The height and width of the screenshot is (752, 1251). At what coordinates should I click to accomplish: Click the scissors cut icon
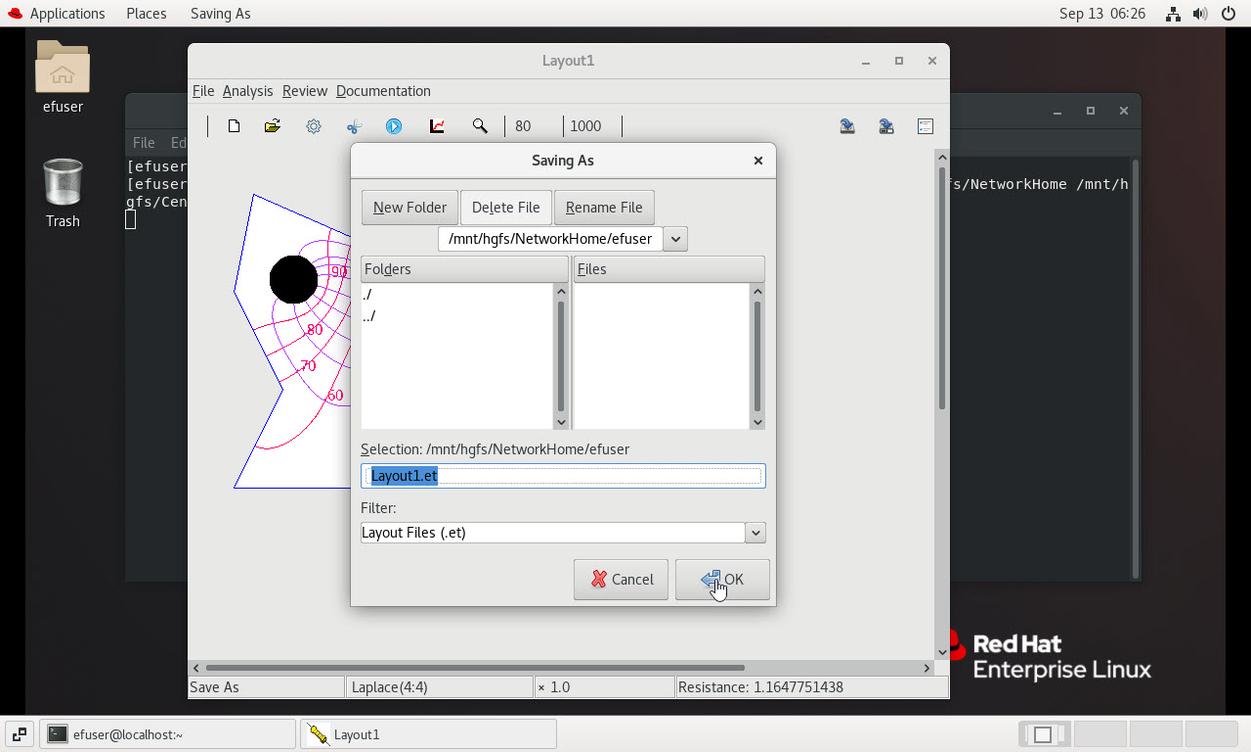pyautogui.click(x=354, y=126)
